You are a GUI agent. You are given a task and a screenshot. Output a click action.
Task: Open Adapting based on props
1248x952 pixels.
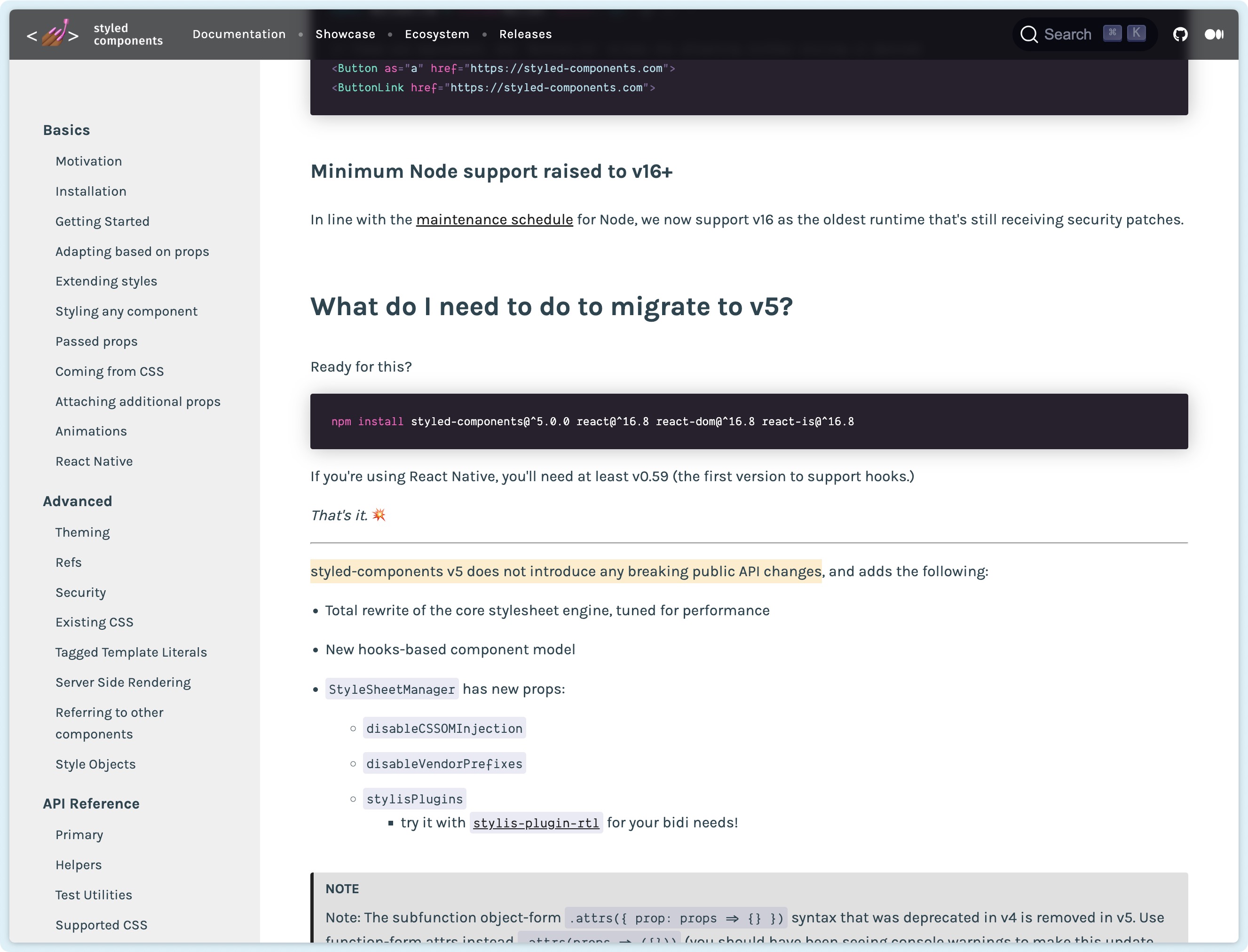pos(132,252)
